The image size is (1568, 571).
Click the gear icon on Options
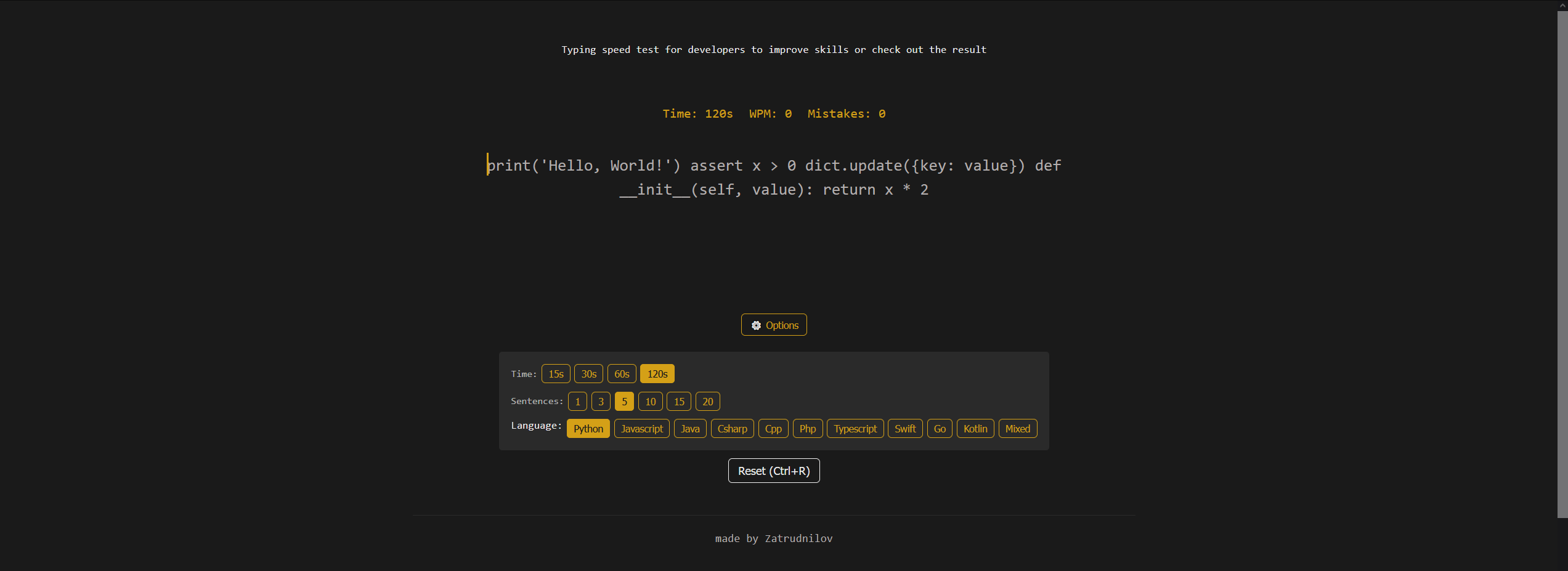(x=756, y=325)
